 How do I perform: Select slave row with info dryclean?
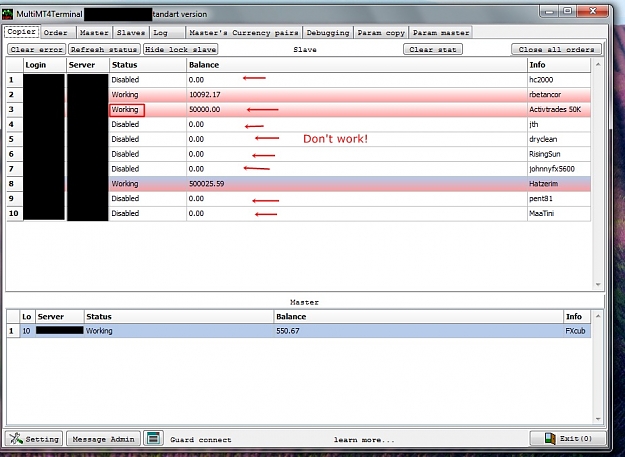point(299,139)
